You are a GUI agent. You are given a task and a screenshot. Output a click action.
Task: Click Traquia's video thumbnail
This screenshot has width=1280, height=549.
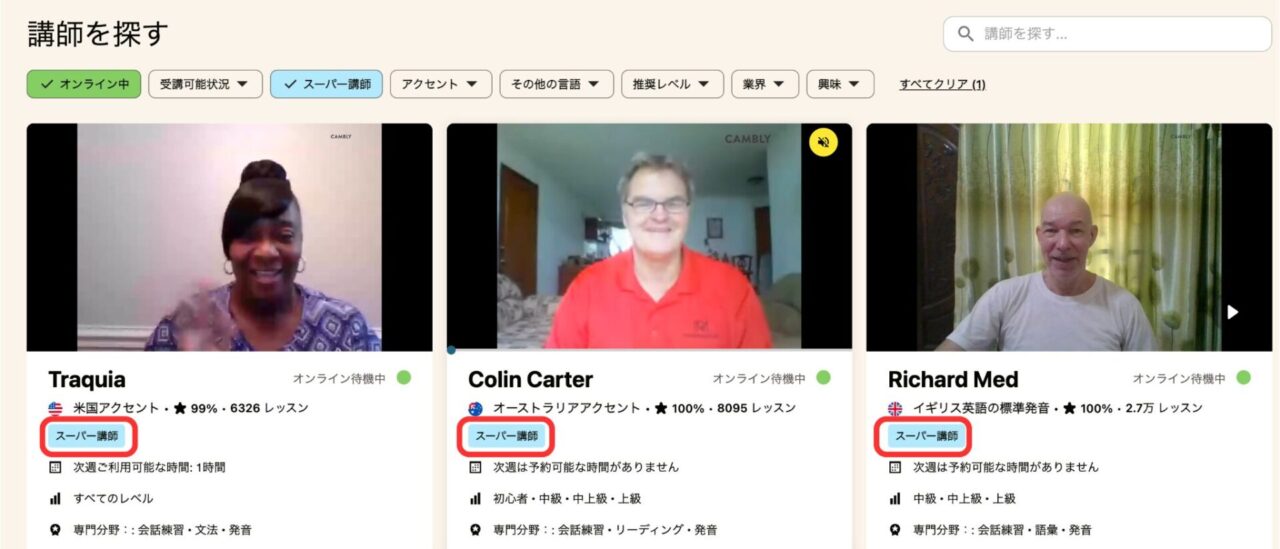pyautogui.click(x=229, y=237)
